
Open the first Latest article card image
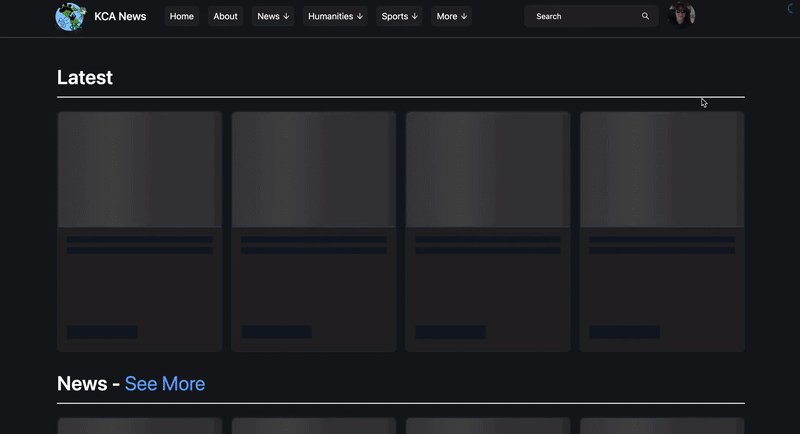(139, 169)
